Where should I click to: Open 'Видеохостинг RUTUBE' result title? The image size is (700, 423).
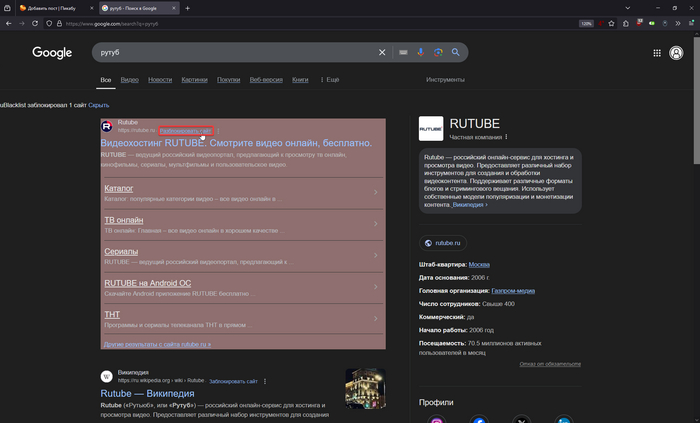coord(236,143)
